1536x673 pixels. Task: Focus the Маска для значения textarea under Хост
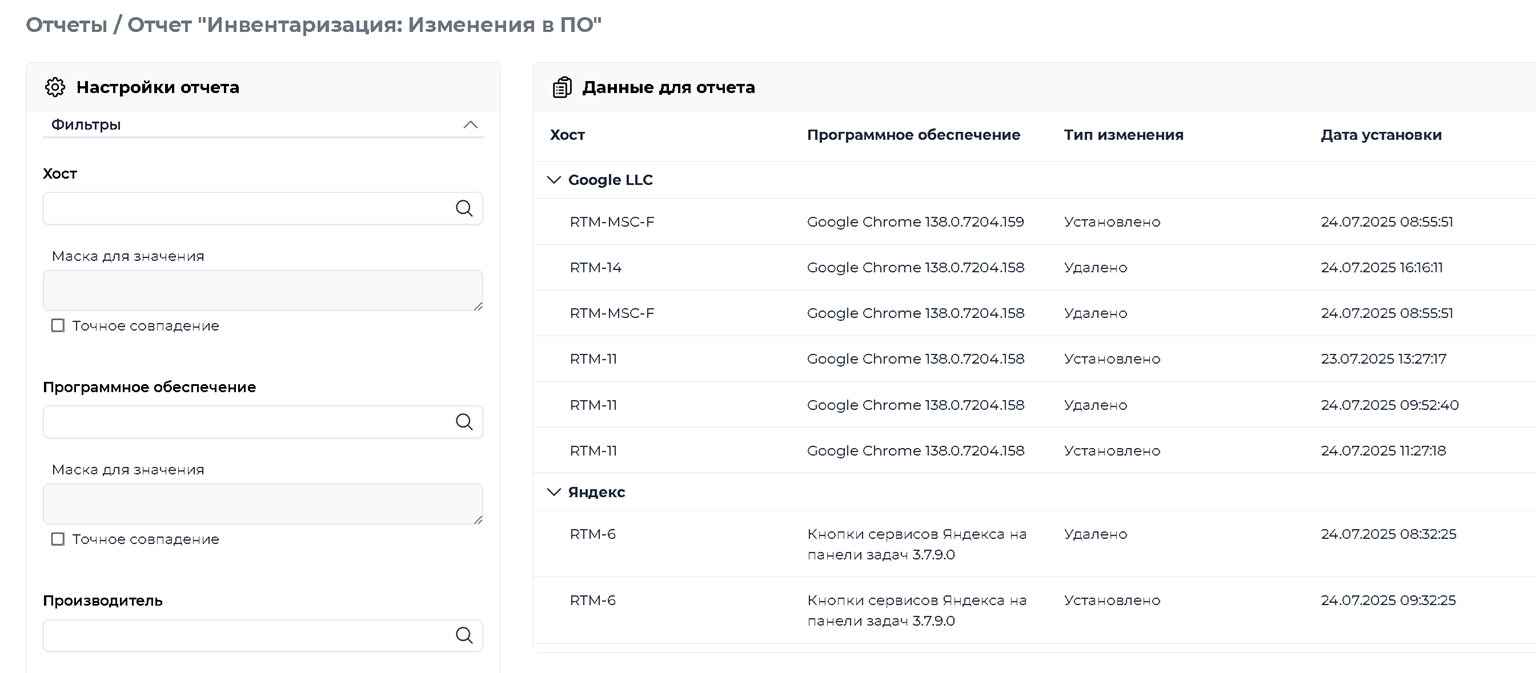coord(263,290)
